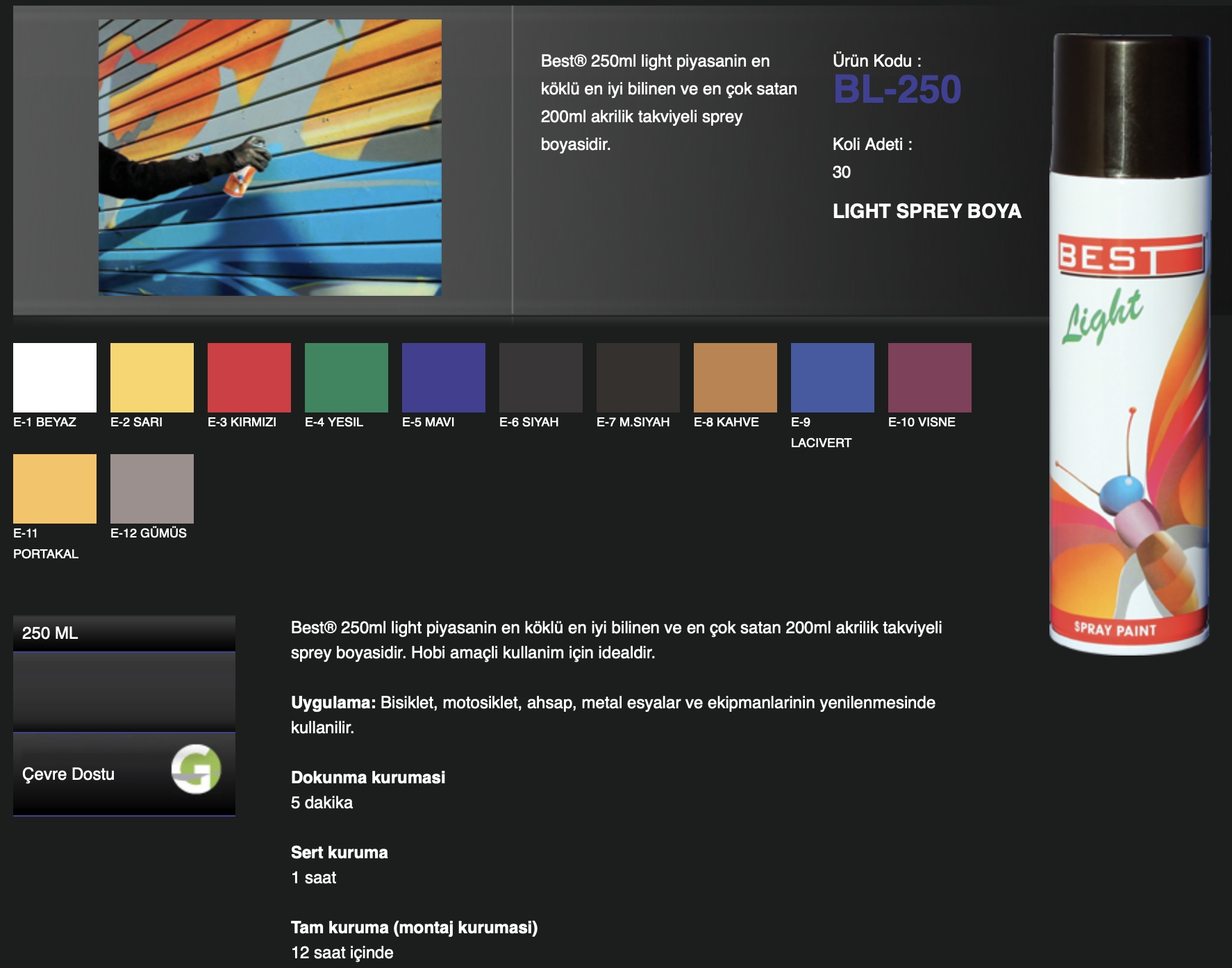1232x968 pixels.
Task: Select the E-5 MAVI blue swatch
Action: [x=444, y=378]
